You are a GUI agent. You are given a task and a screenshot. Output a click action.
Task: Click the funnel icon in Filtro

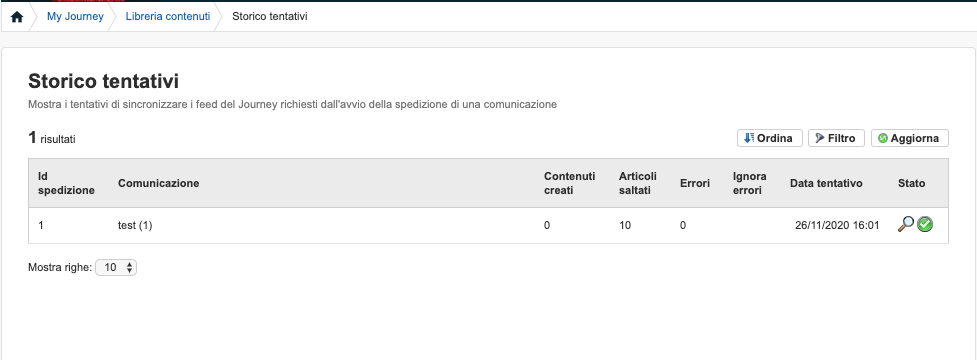[x=820, y=138]
